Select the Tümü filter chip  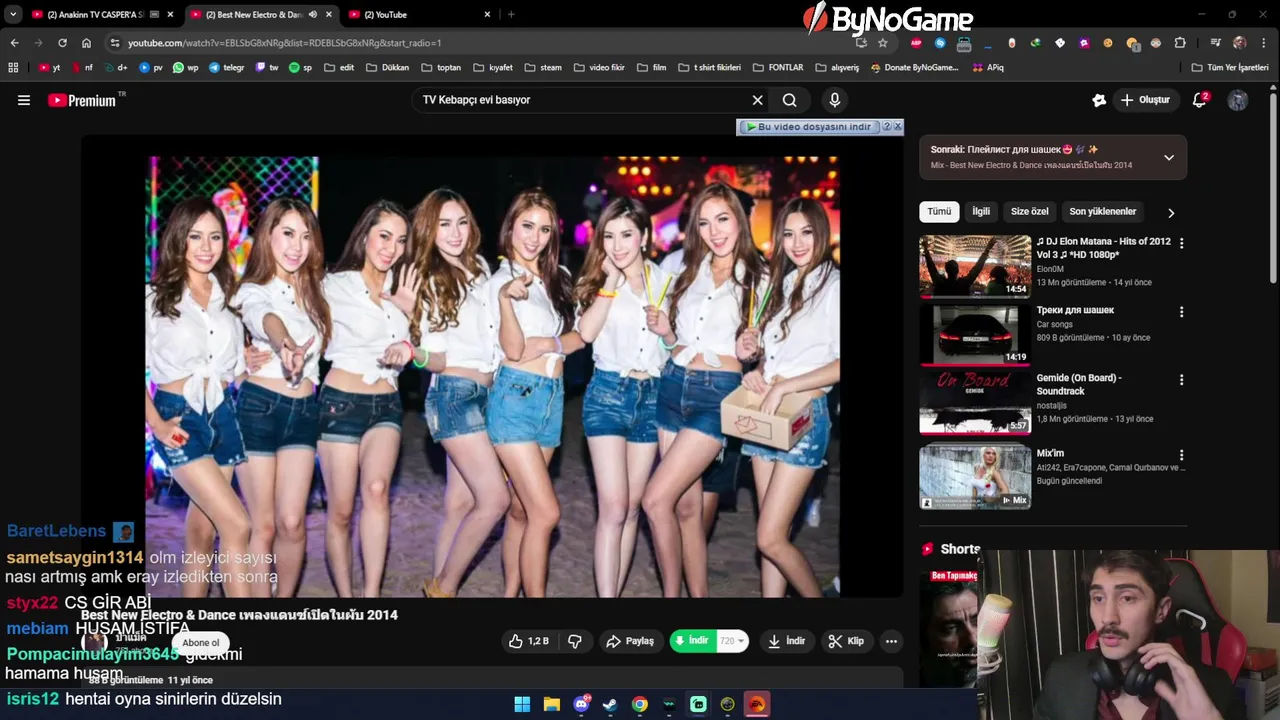point(939,212)
